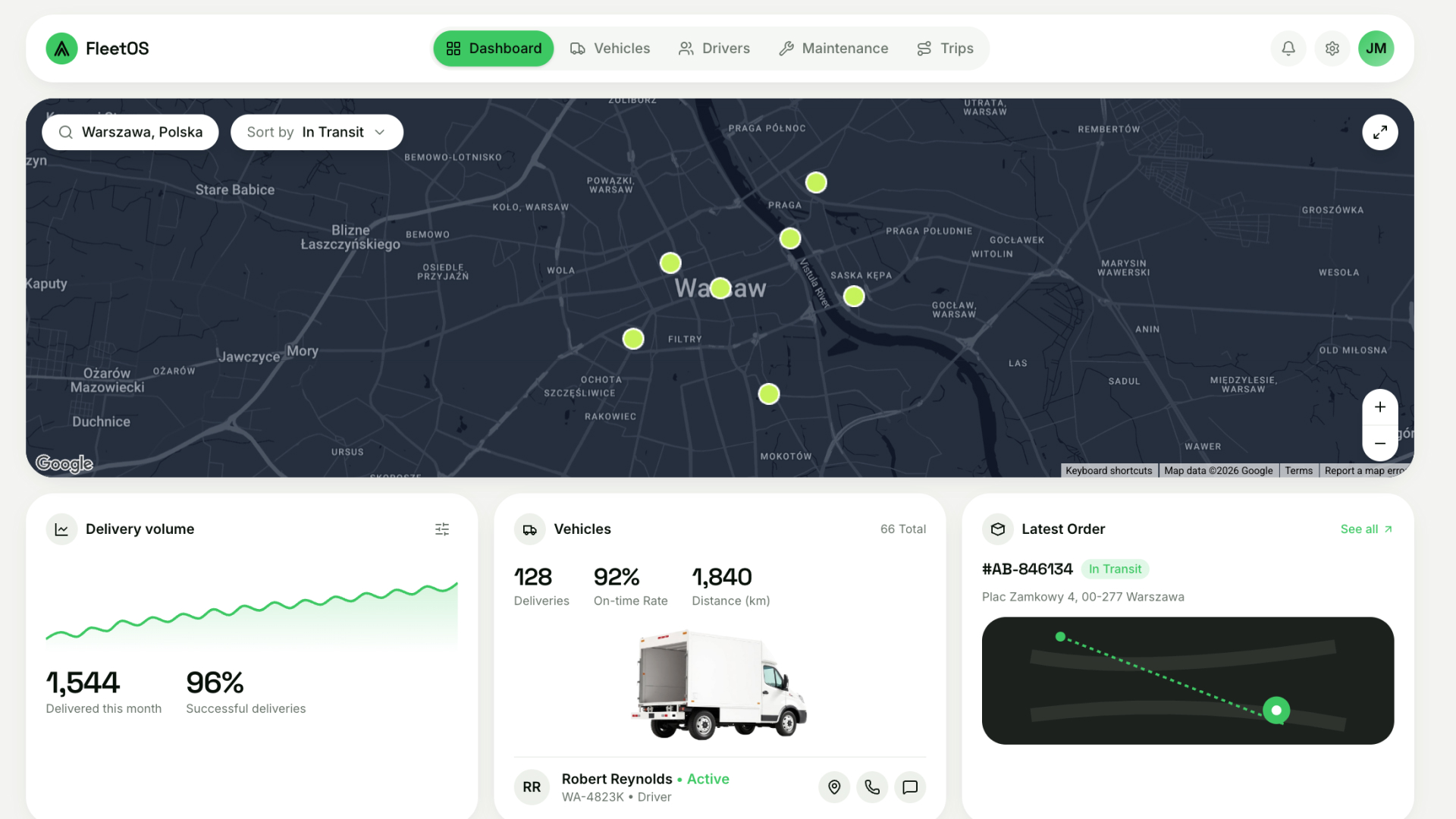Click the Robert Reynolds driver name
Viewport: 1456px width, 819px height.
click(617, 779)
